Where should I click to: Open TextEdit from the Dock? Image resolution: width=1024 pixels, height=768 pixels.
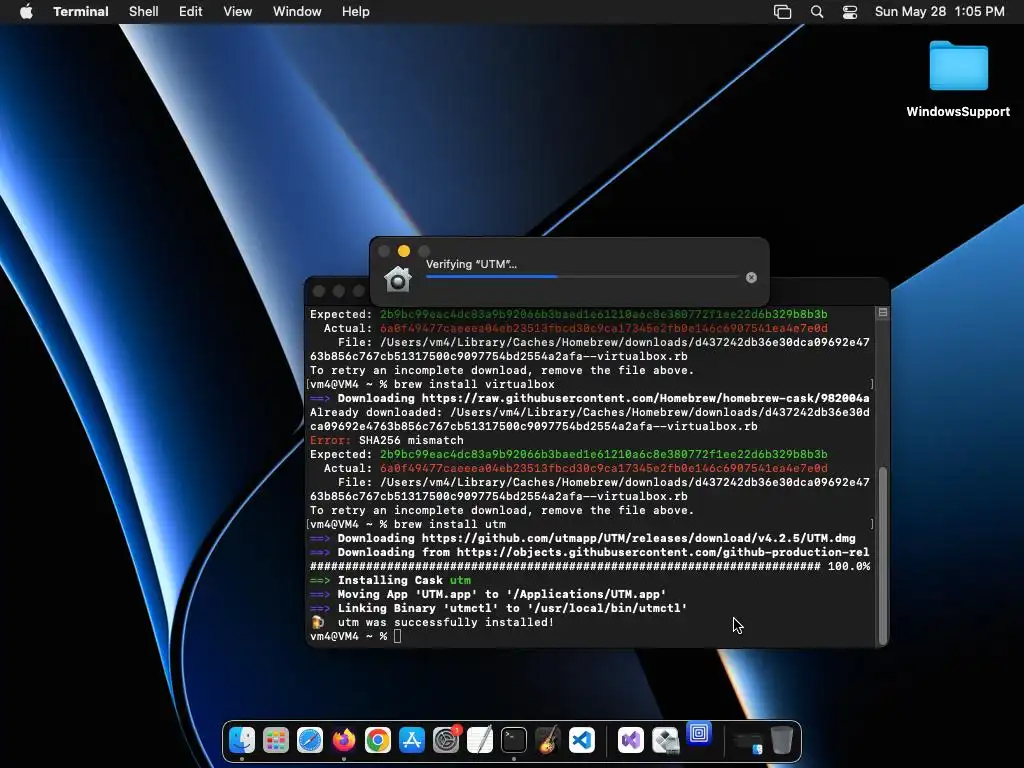pos(480,740)
